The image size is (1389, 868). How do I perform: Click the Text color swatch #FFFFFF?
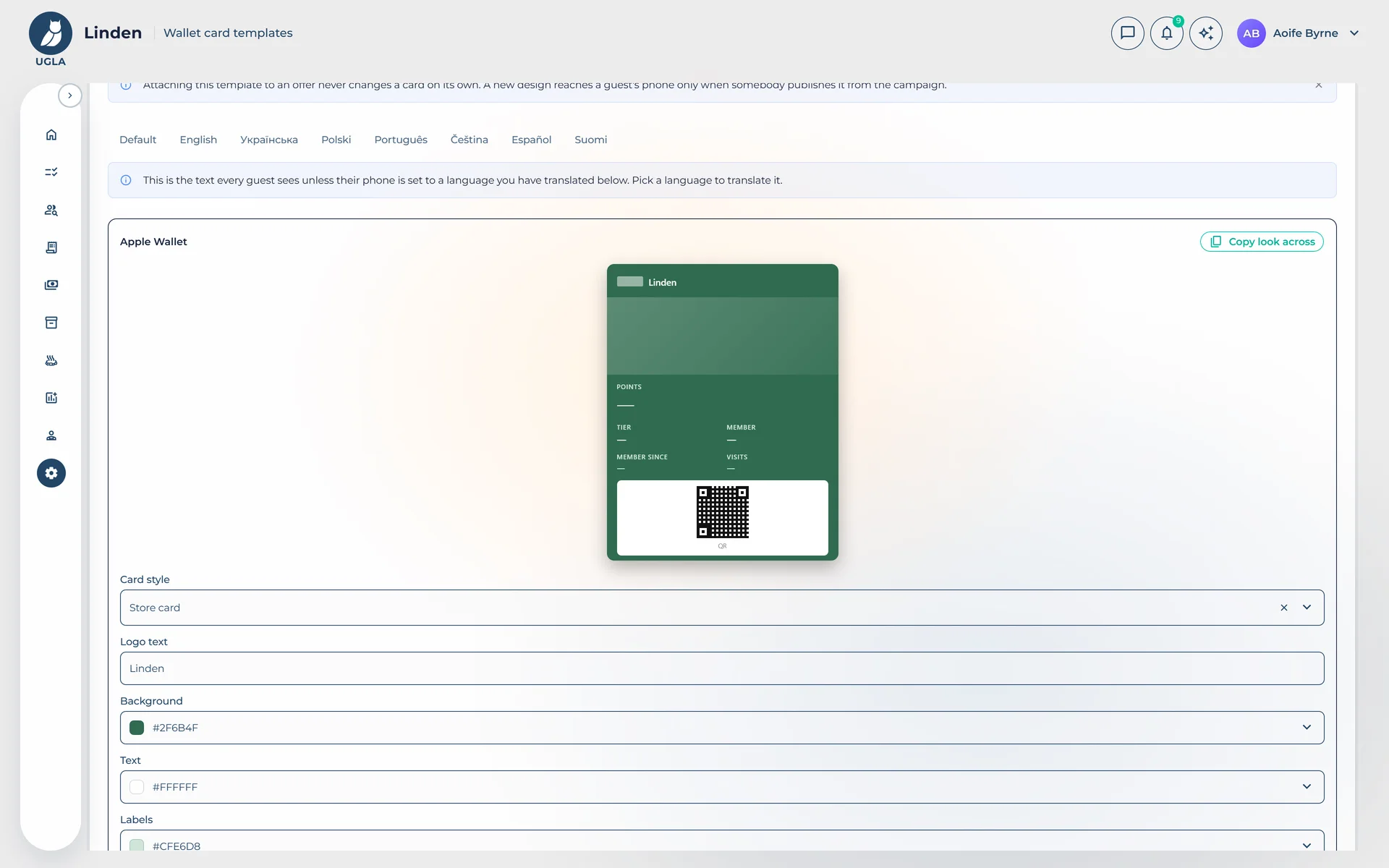tap(137, 787)
